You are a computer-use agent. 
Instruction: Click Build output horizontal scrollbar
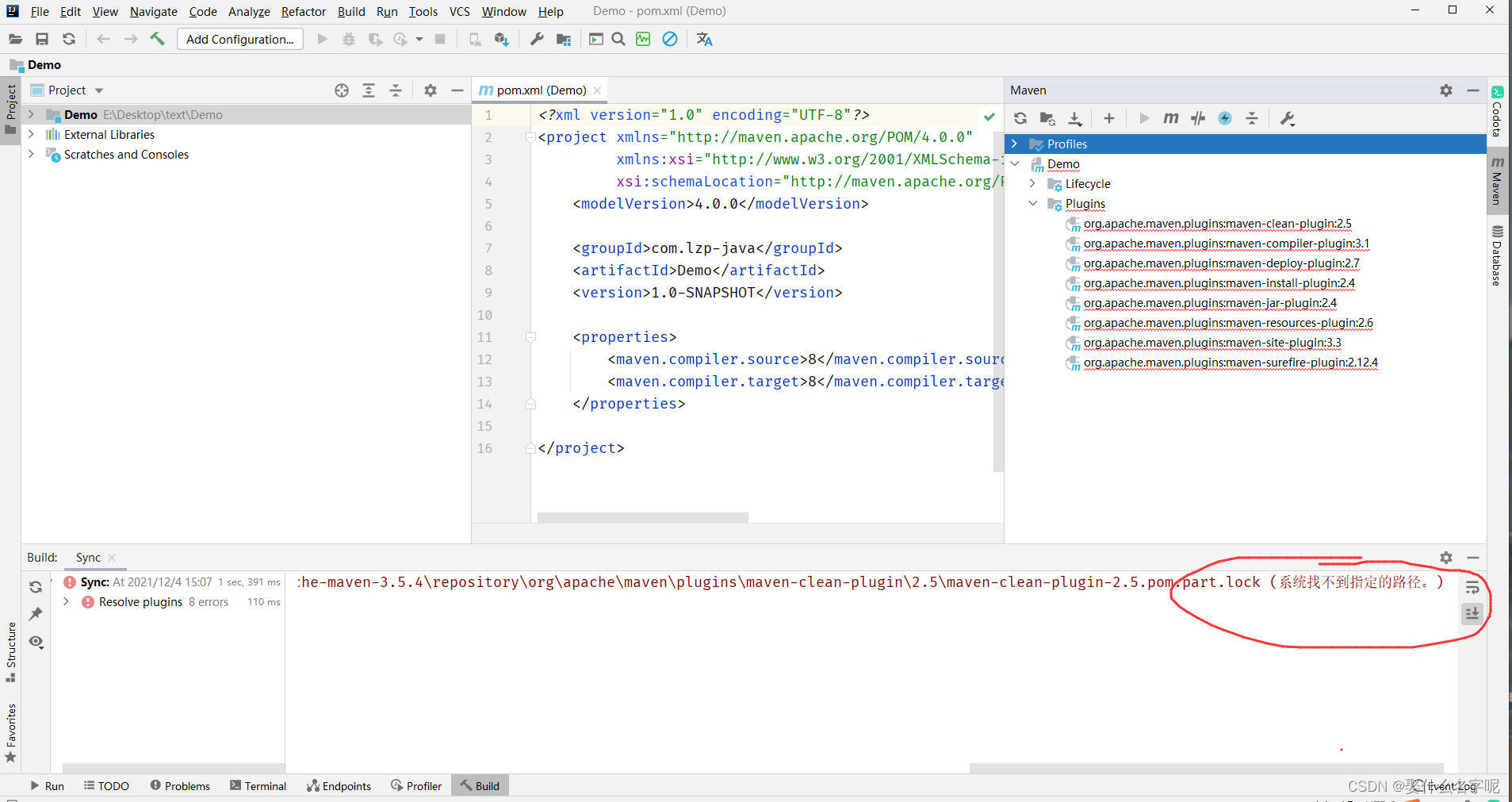[x=1206, y=768]
